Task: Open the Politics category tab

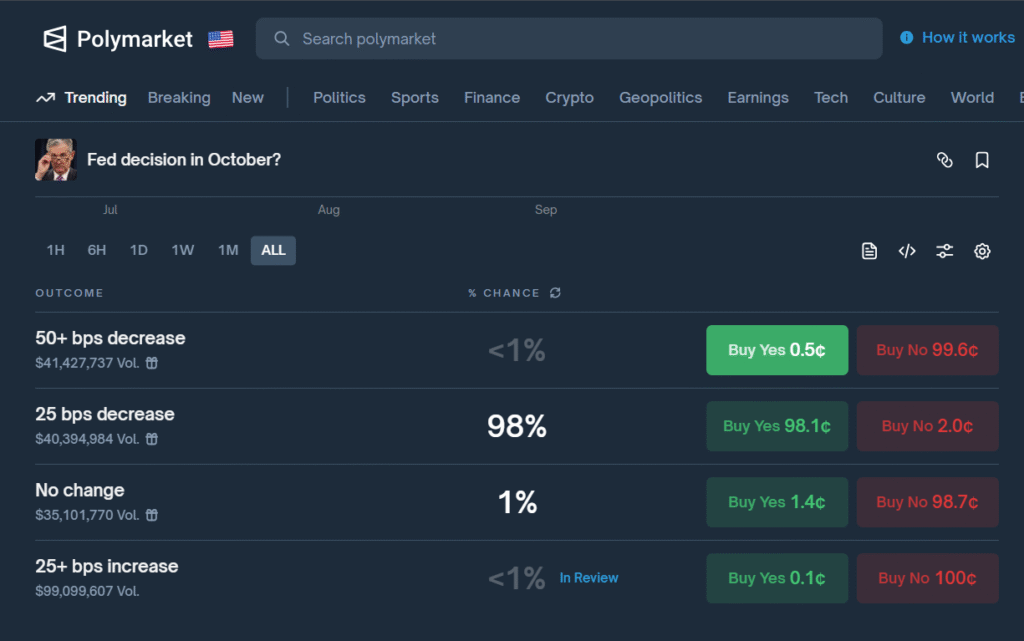Action: coord(339,98)
